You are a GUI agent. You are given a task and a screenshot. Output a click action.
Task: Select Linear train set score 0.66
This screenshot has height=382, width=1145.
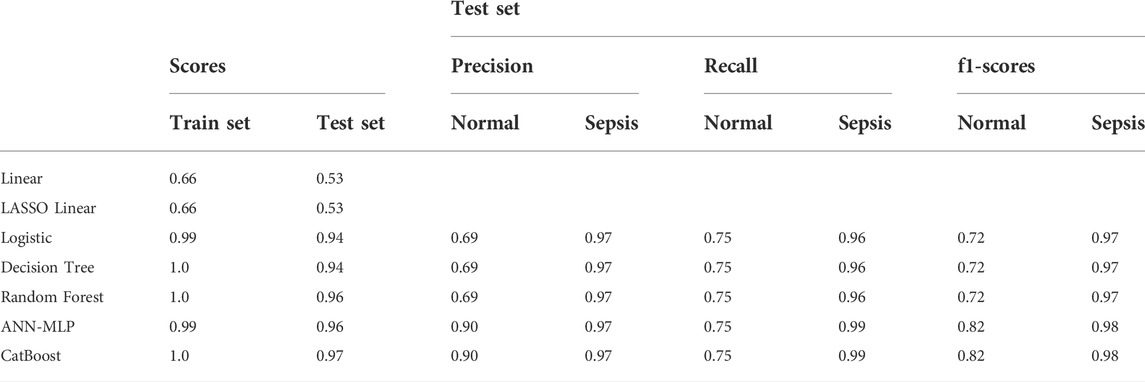183,178
